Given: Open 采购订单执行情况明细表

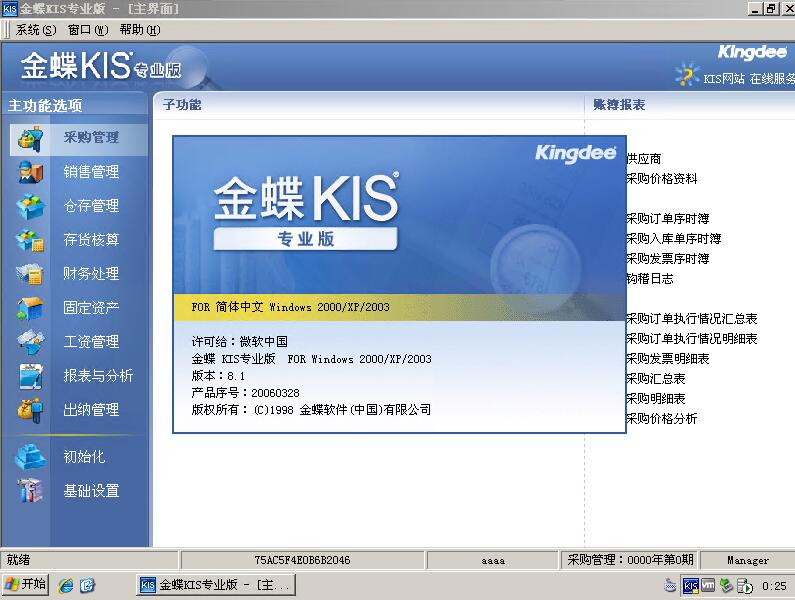Looking at the screenshot, I should pyautogui.click(x=692, y=338).
